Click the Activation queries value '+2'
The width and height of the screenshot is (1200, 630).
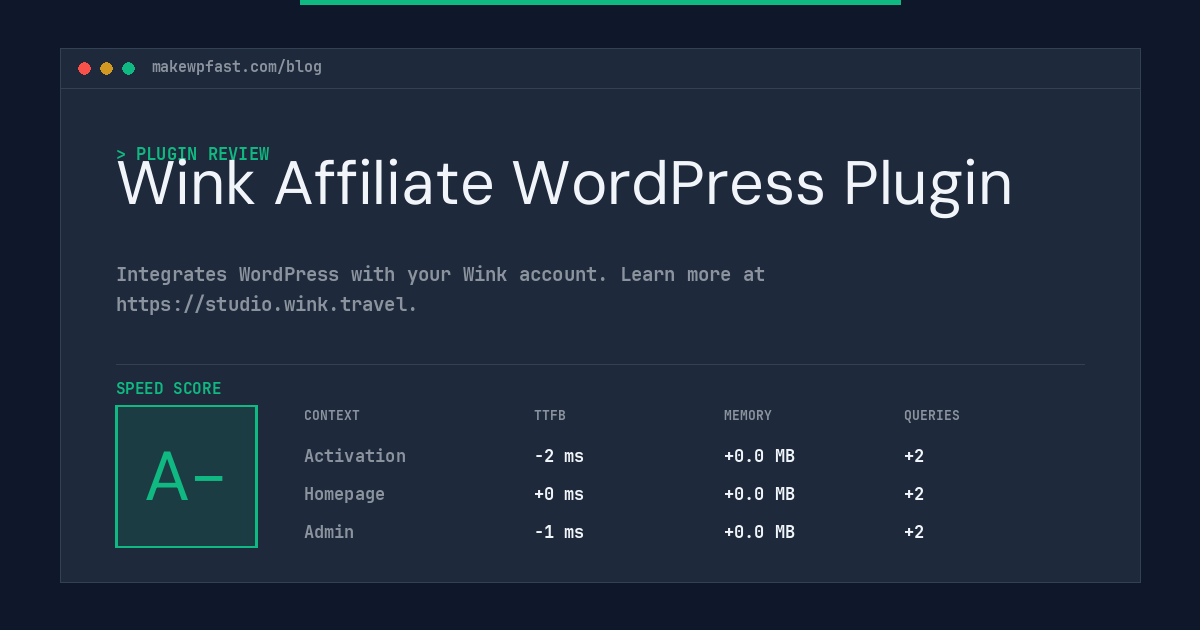pos(914,456)
